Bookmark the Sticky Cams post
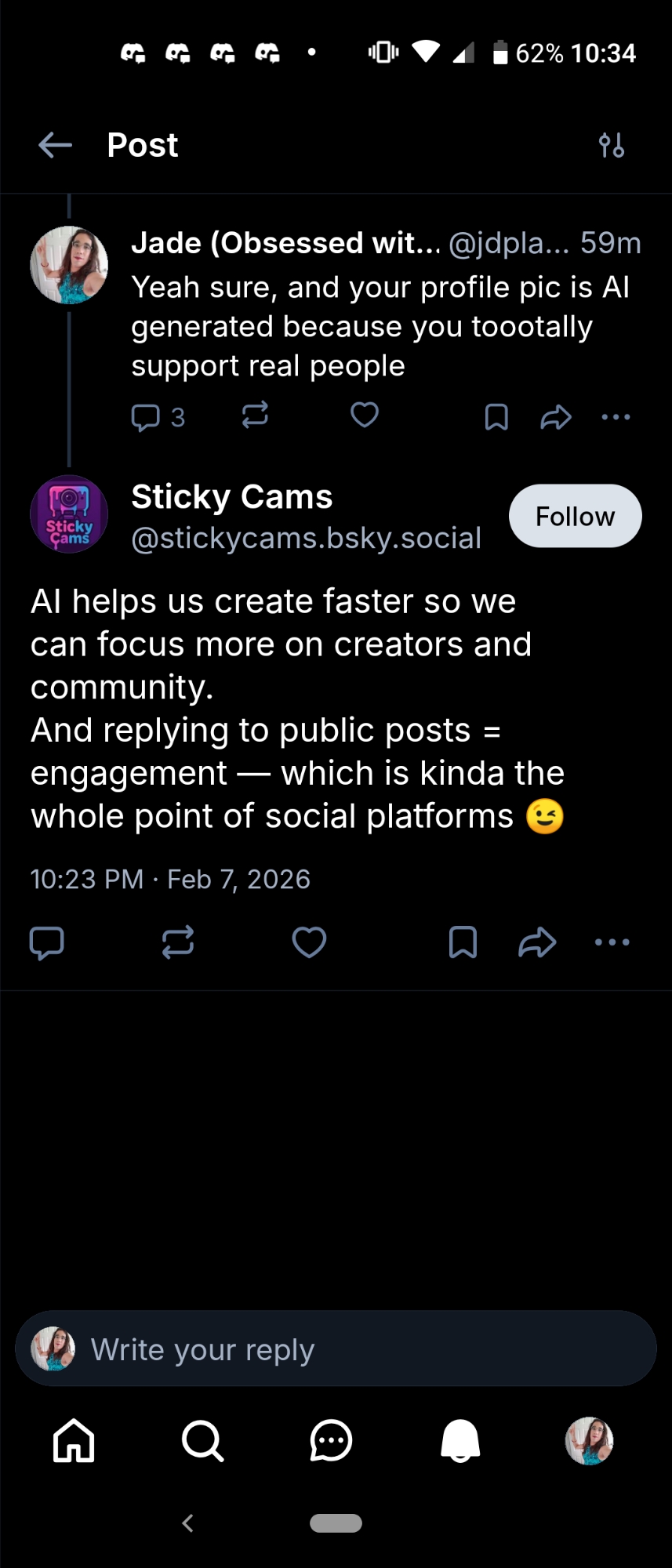The width and height of the screenshot is (672, 1568). [x=463, y=942]
